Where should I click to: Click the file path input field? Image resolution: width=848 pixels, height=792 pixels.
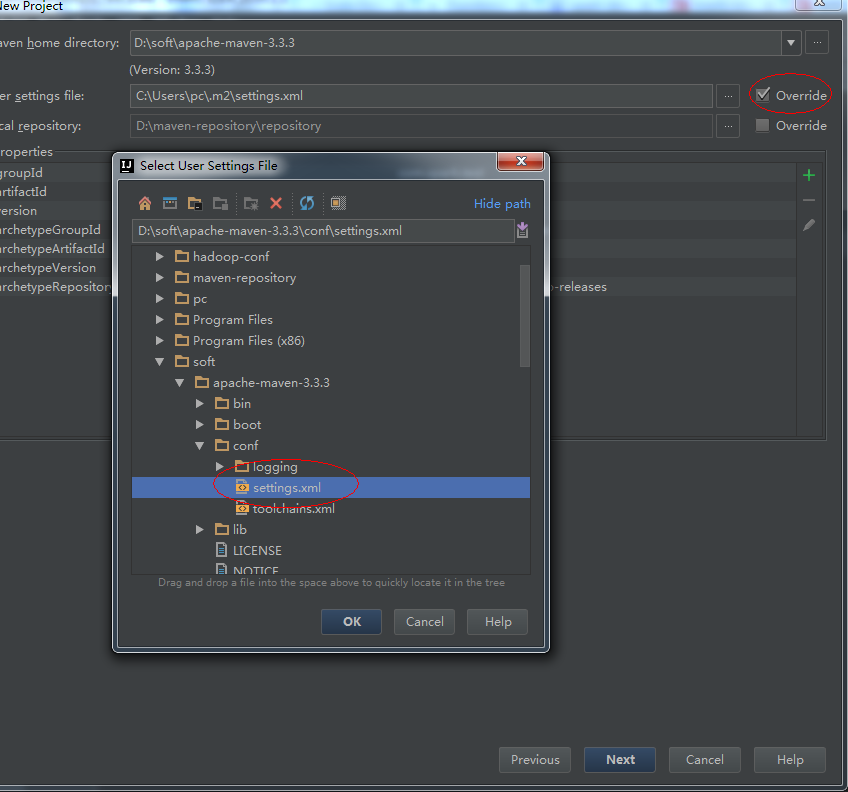(x=323, y=231)
